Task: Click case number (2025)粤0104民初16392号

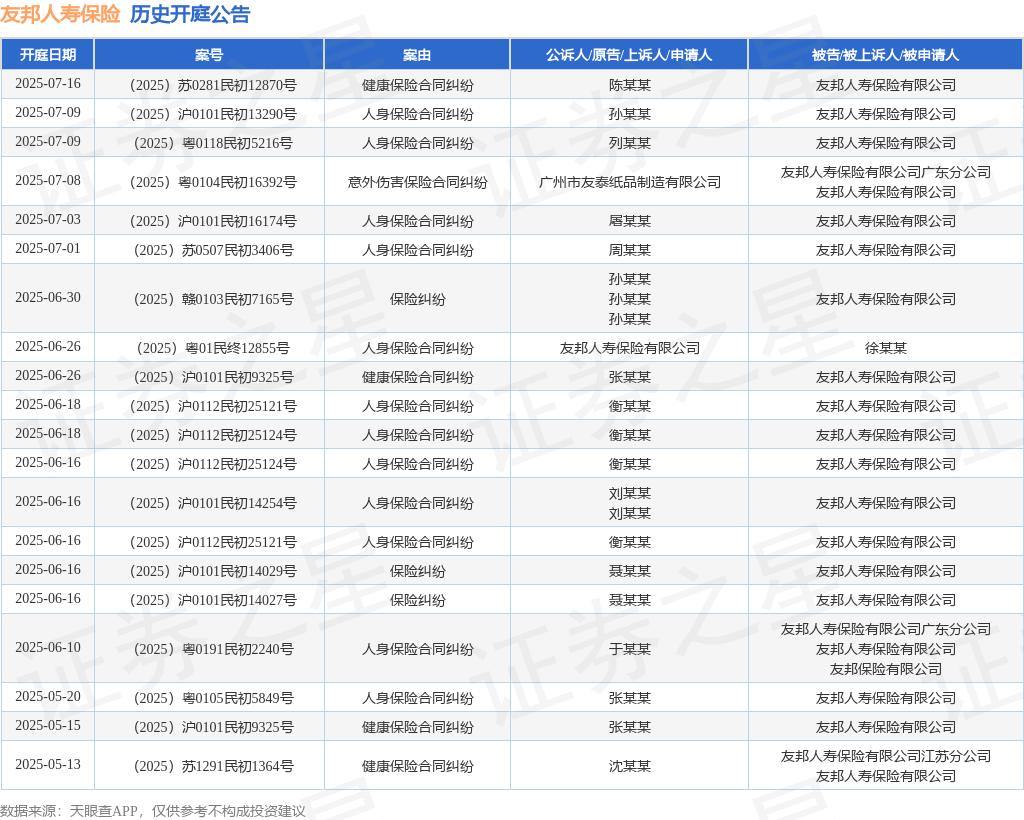Action: pos(209,181)
